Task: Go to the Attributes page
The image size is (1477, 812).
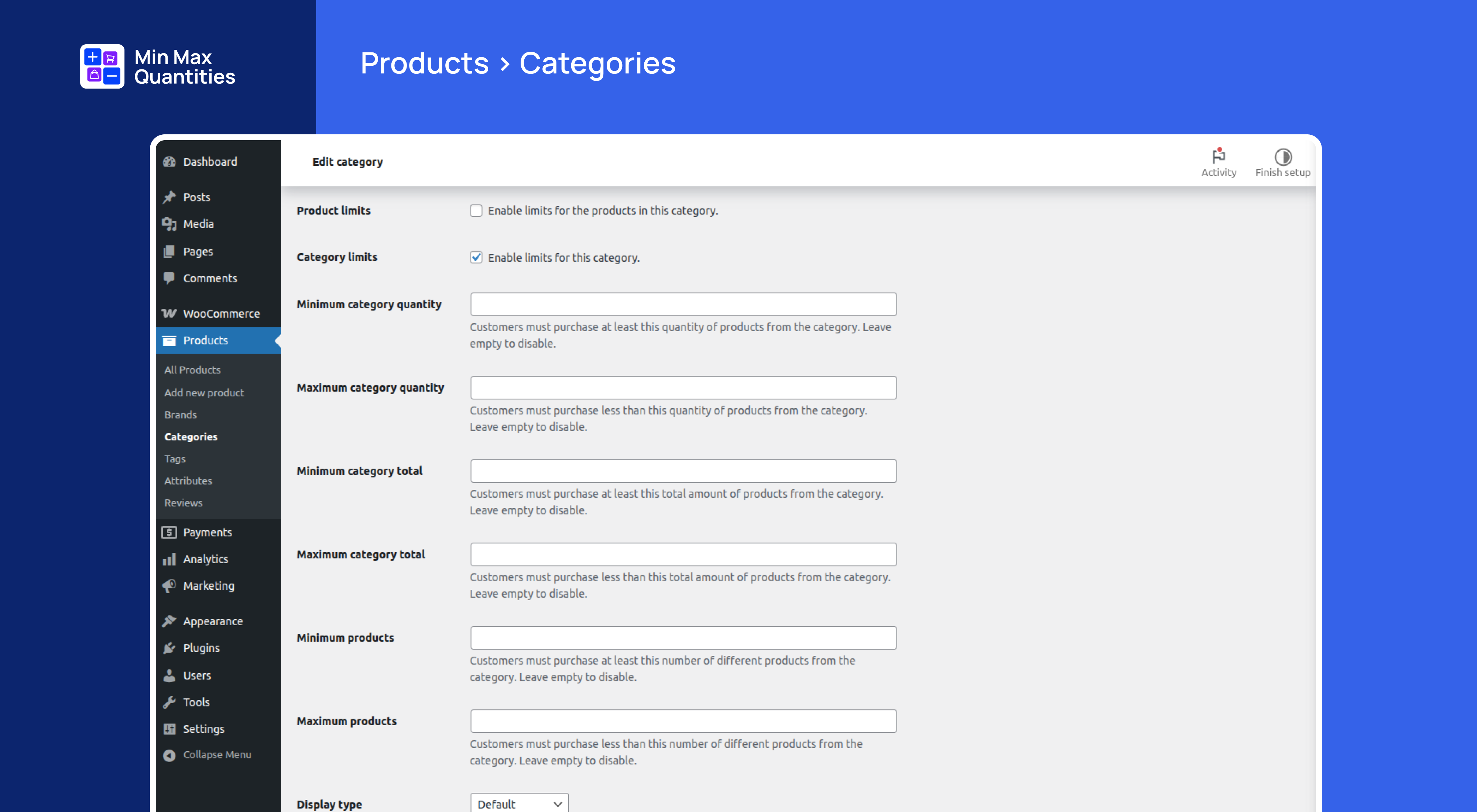Action: coord(188,480)
